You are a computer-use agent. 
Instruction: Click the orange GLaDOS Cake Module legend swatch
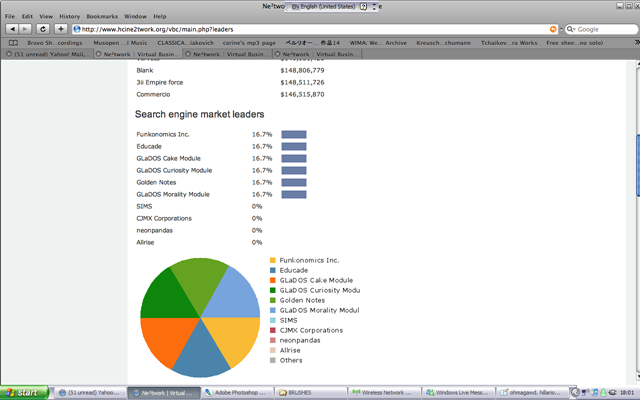click(273, 280)
